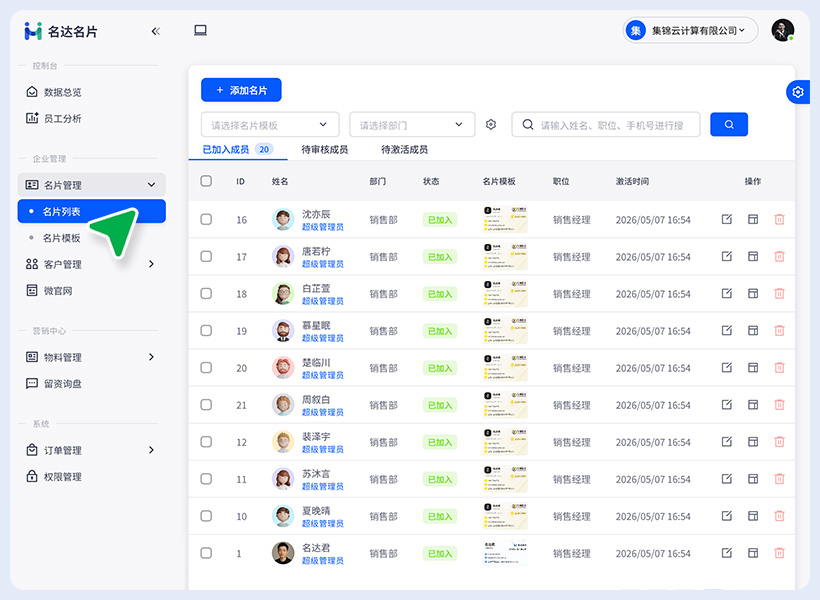820x600 pixels.
Task: Expand the 物料管理 menu group
Action: tap(92, 357)
